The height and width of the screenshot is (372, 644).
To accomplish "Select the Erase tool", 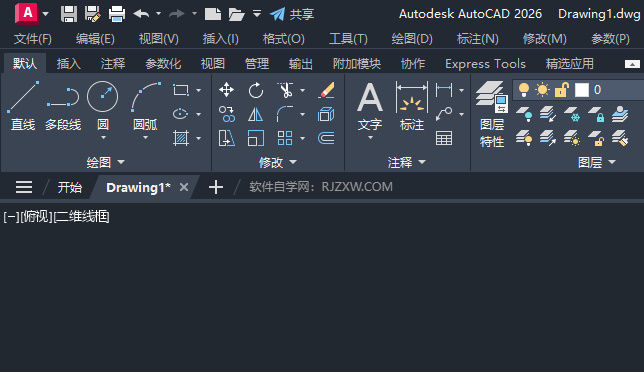I will (x=326, y=90).
